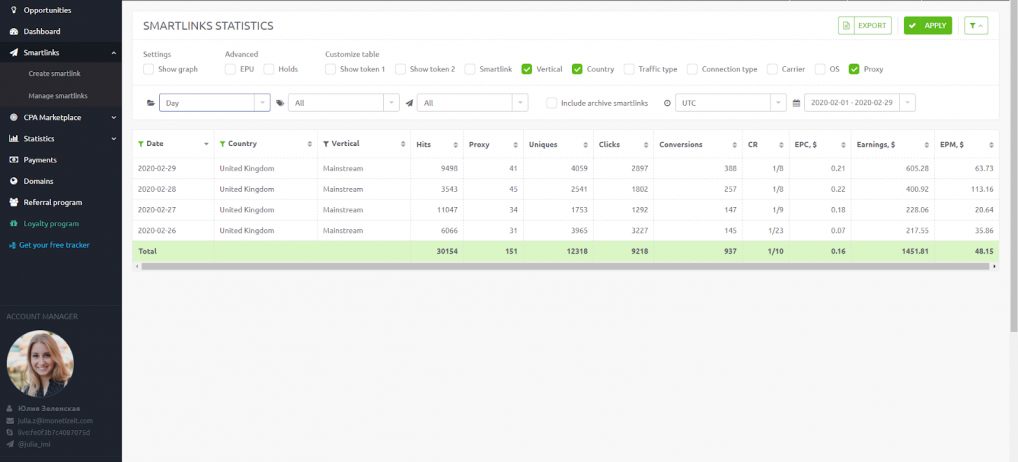Click the Referral program people icon
This screenshot has height=462, width=1018.
coord(14,202)
